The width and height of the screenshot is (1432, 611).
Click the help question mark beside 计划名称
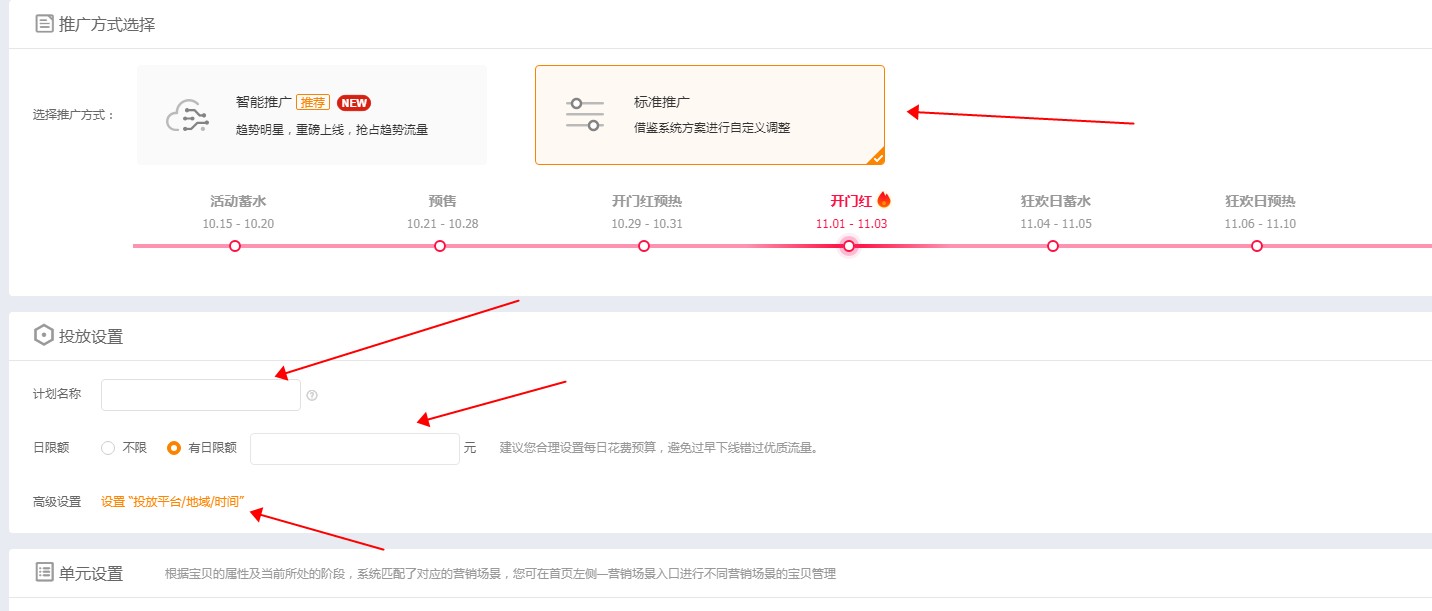[x=310, y=396]
